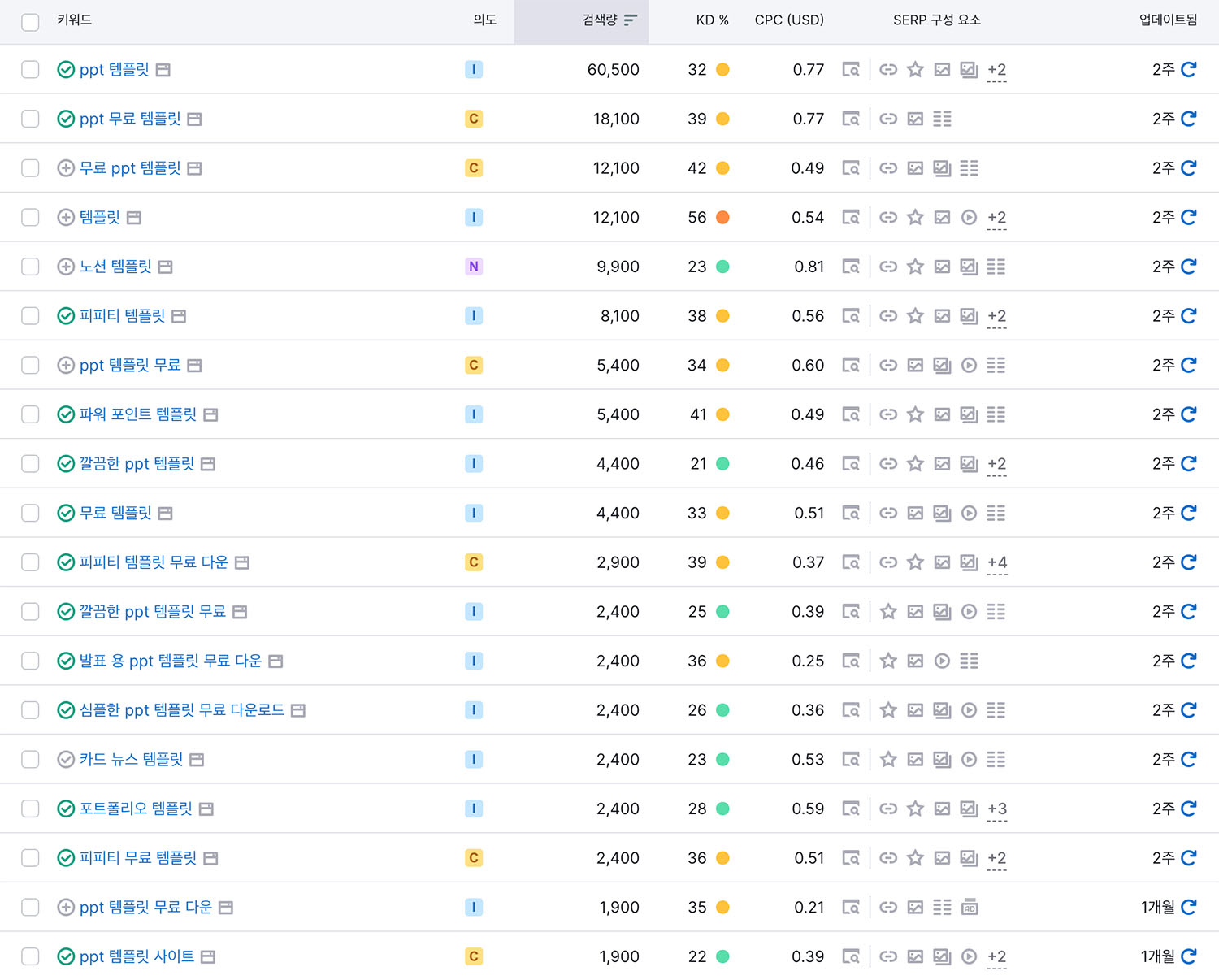Viewport: 1219px width, 980px height.
Task: Open '발표 용 ppt 템플릿 무료 다운' link
Action: [171, 661]
